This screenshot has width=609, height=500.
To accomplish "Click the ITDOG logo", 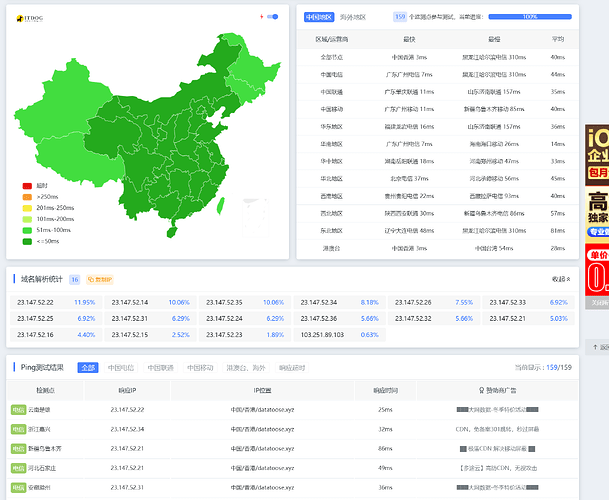I will tap(30, 18).
